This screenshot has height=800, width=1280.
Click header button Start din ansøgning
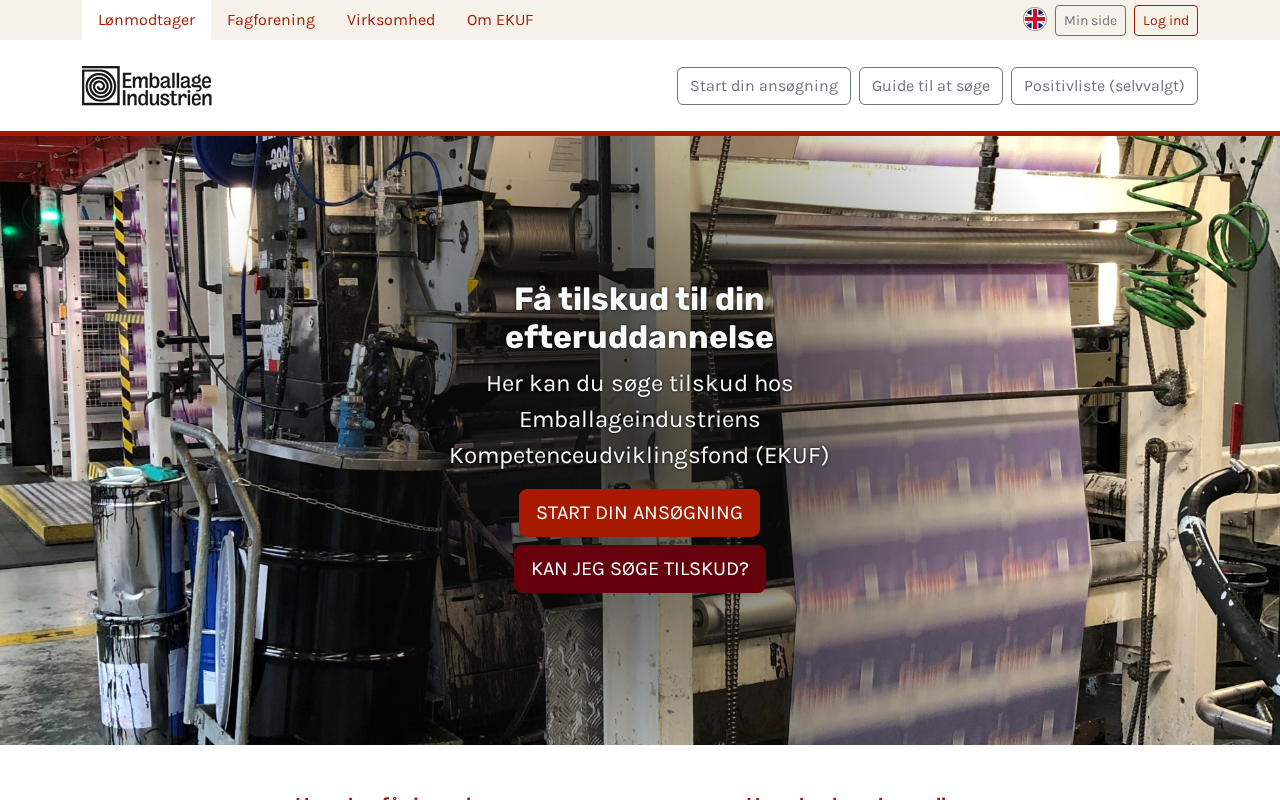tap(764, 86)
